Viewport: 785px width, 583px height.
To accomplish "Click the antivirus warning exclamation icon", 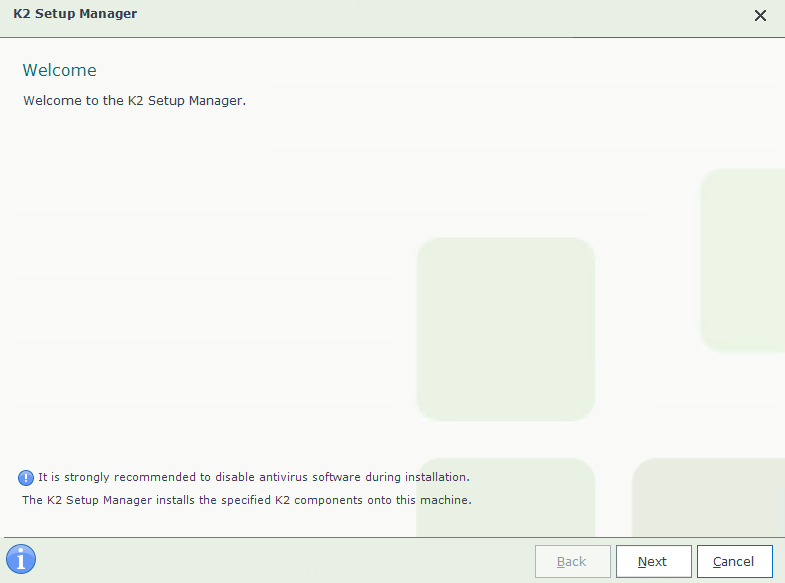I will pos(26,478).
